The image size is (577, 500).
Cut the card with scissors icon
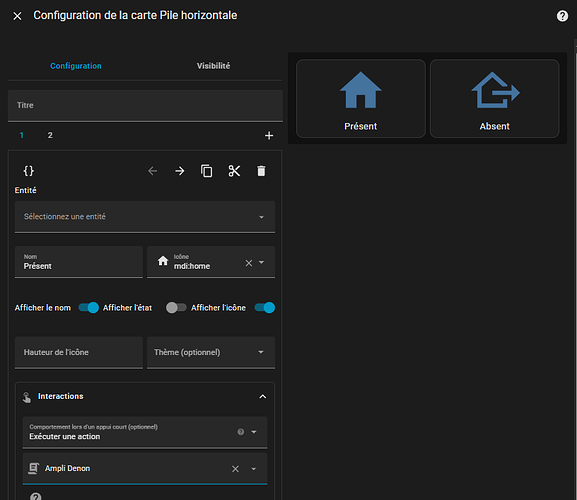pyautogui.click(x=234, y=171)
